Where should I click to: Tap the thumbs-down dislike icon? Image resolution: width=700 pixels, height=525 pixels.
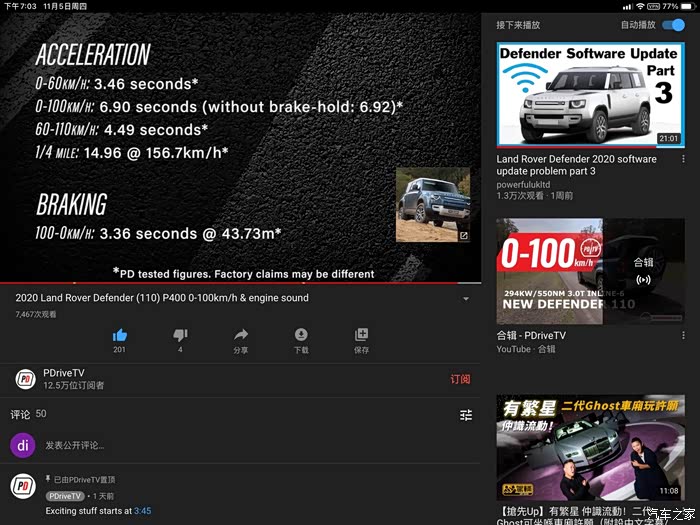pyautogui.click(x=180, y=335)
